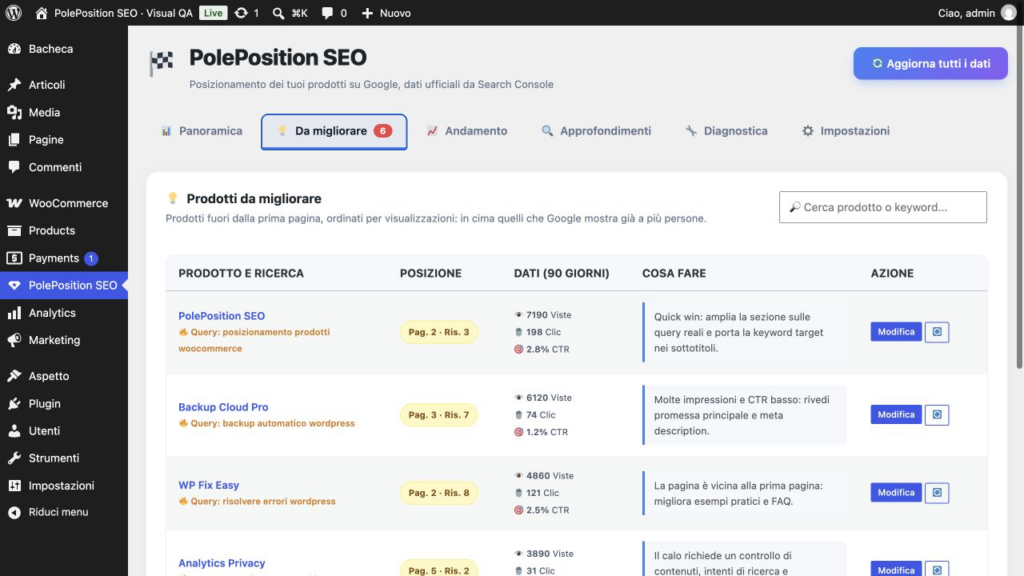
Task: Open admin avatar in top right
Action: click(1009, 13)
